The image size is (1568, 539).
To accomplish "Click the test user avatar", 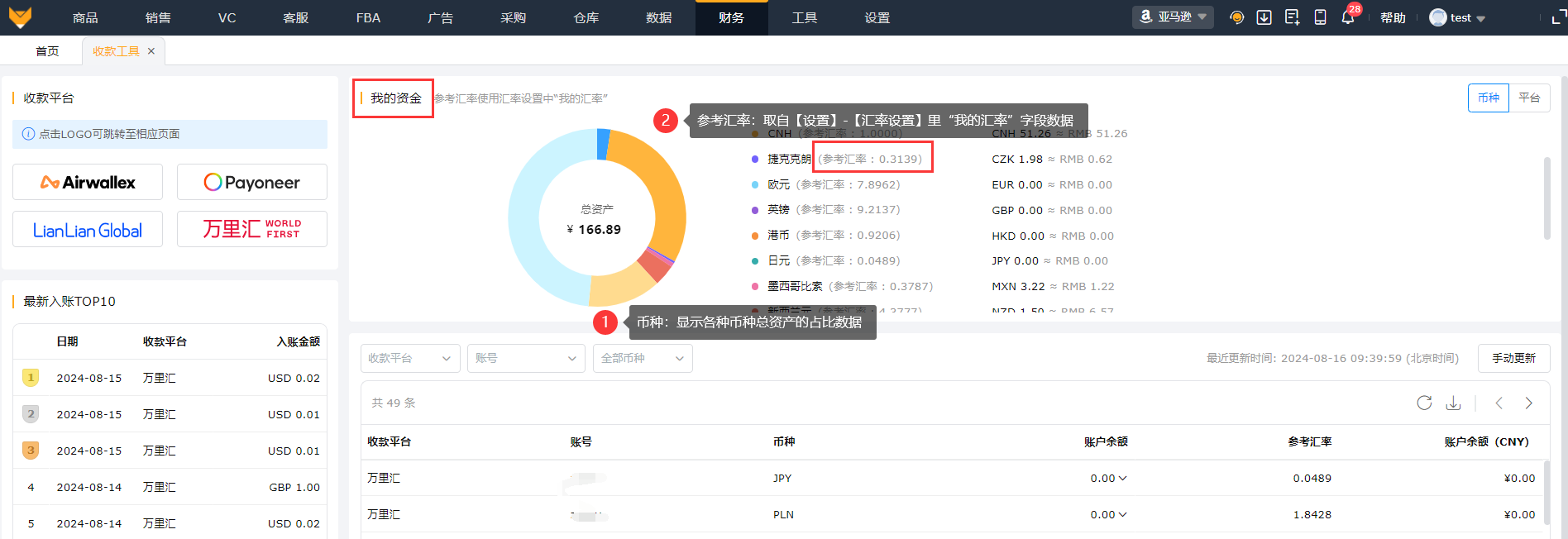I will point(1437,17).
